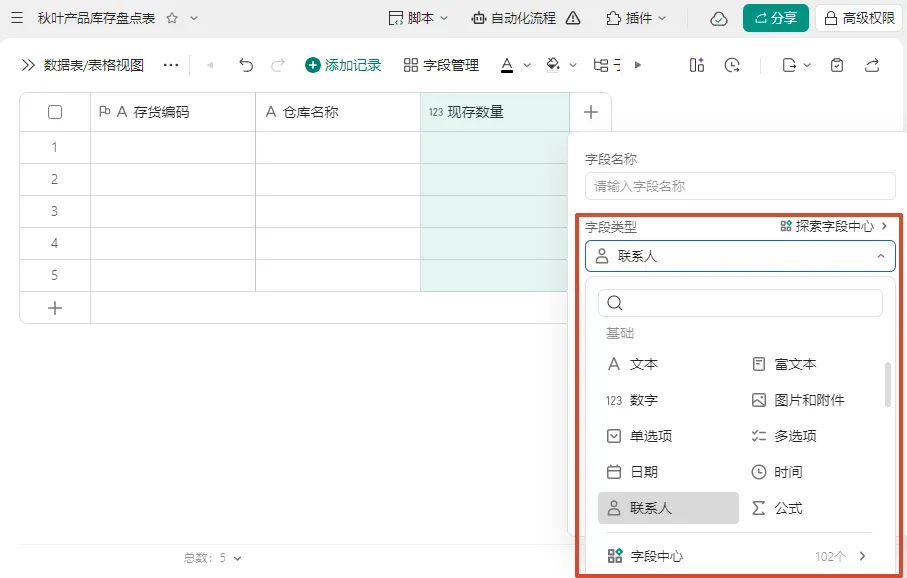Expand the collapsed sidebar with double chevron
The width and height of the screenshot is (907, 578).
tap(28, 65)
